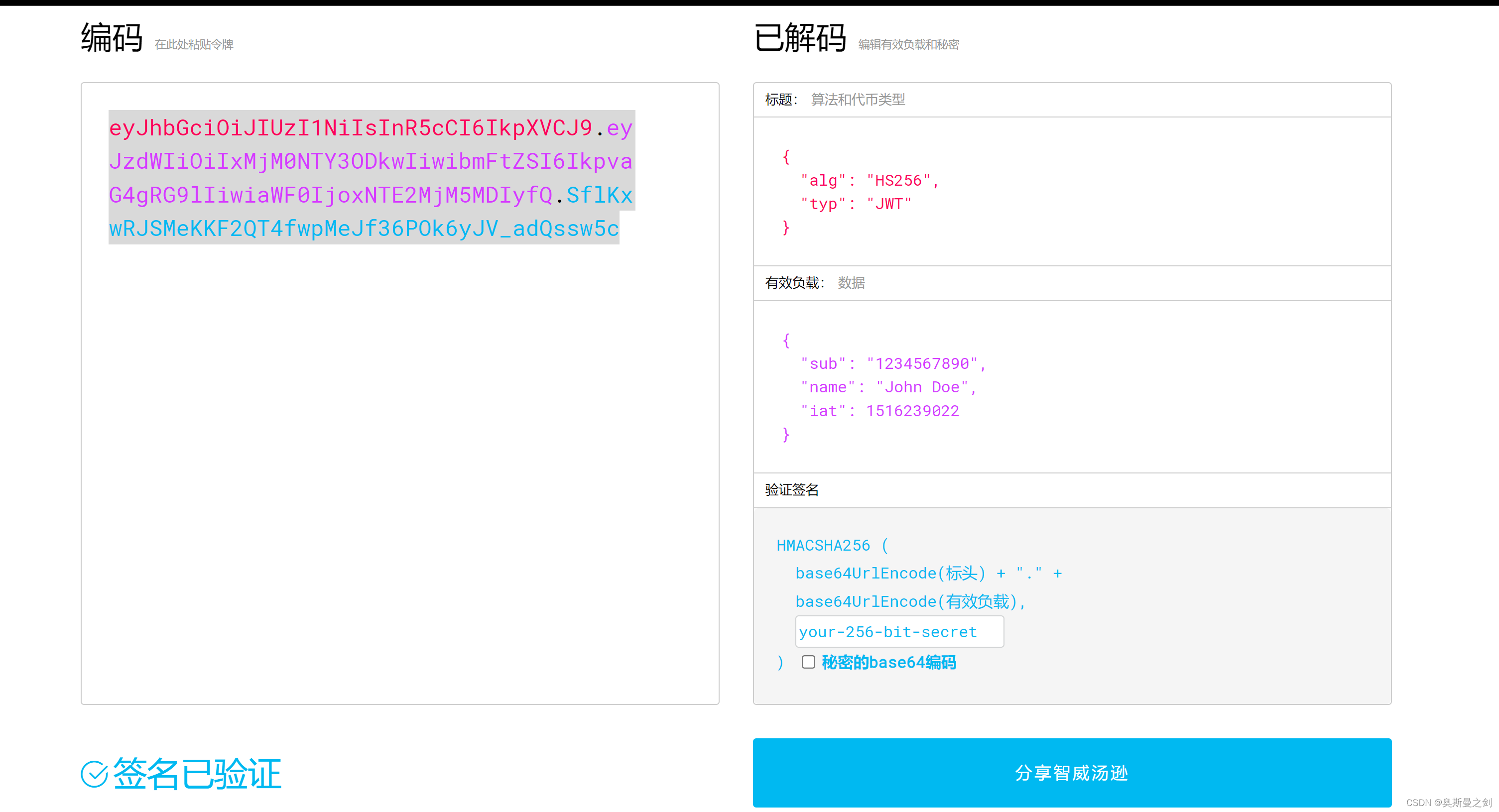Click the red header segment of token
The width and height of the screenshot is (1499, 812).
click(350, 128)
